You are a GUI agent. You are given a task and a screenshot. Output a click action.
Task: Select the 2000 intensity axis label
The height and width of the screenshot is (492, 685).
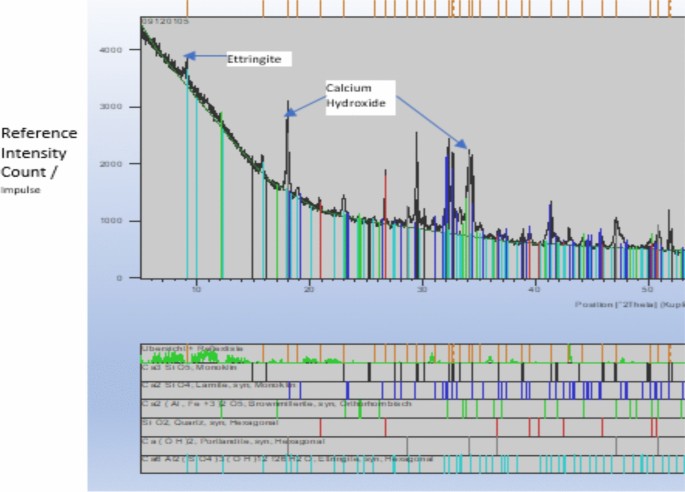pos(111,164)
